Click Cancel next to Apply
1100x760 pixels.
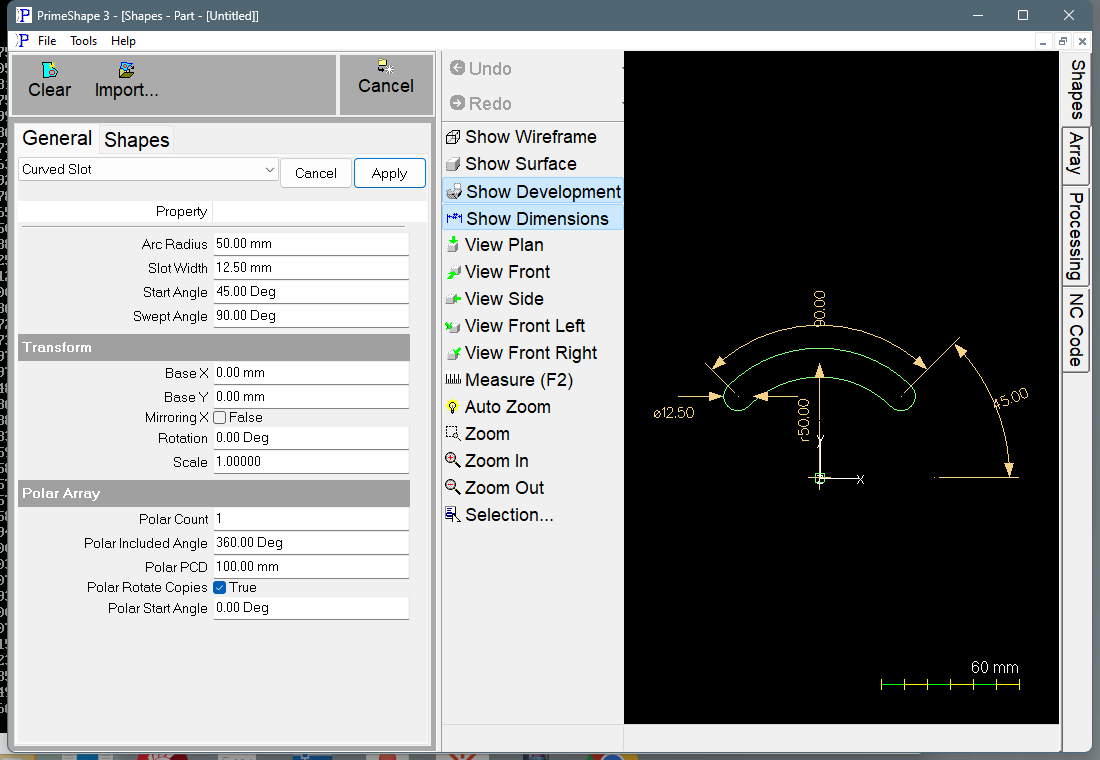pyautogui.click(x=316, y=173)
